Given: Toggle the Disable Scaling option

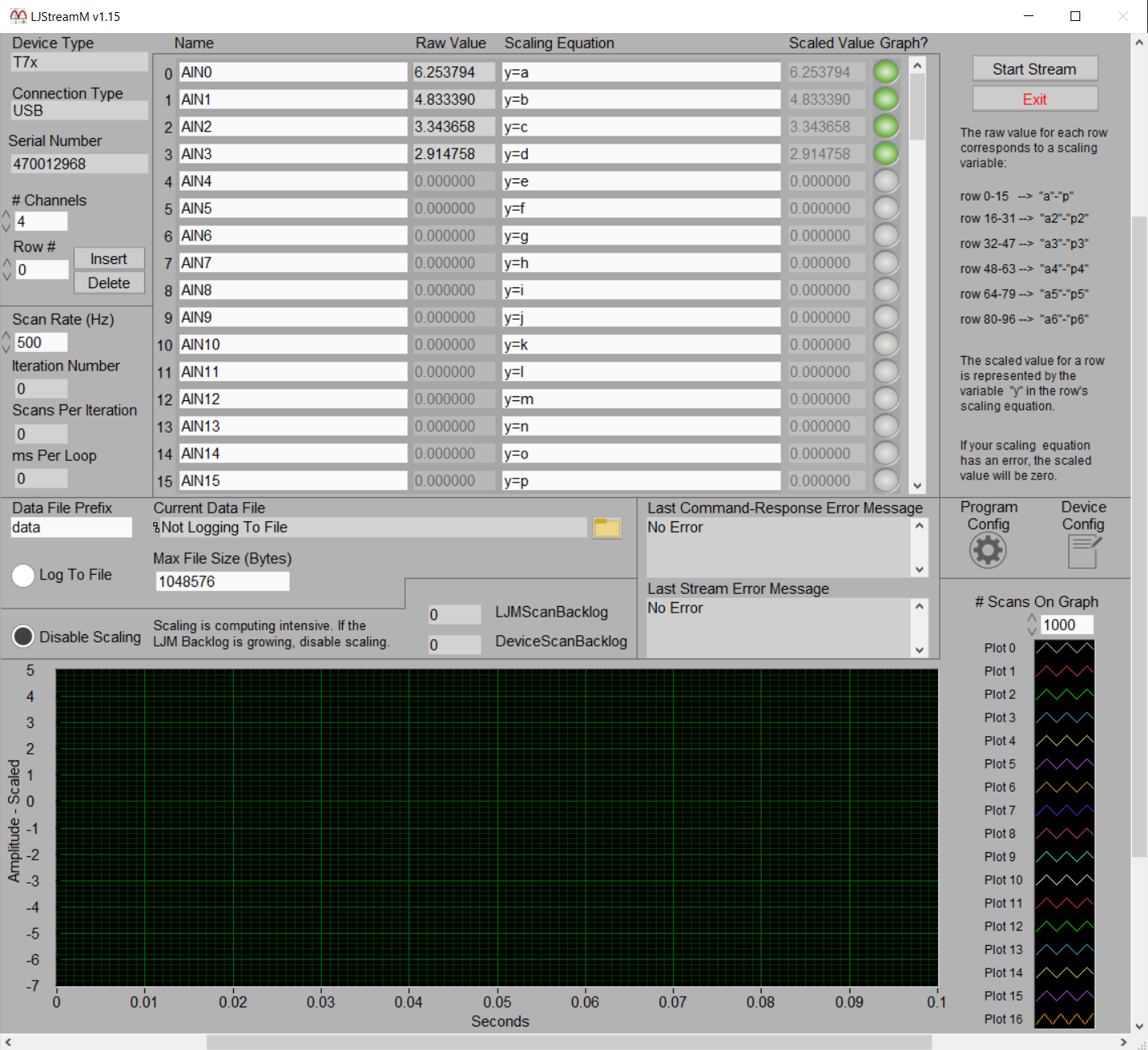Looking at the screenshot, I should pyautogui.click(x=23, y=637).
